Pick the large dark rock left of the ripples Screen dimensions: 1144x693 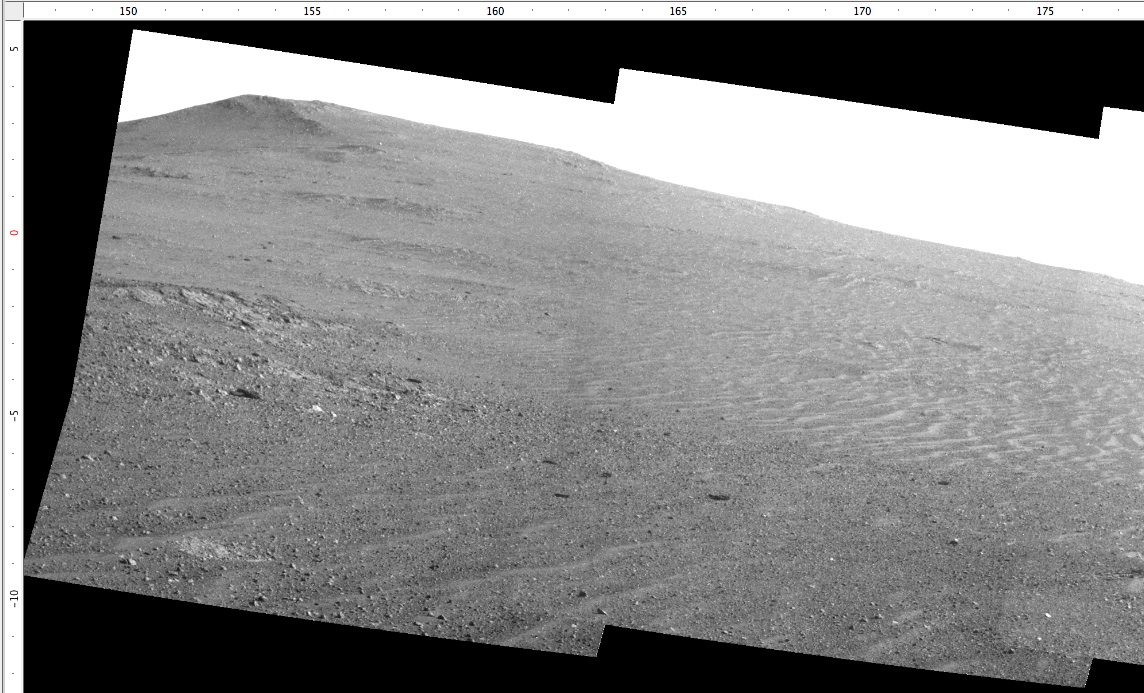(718, 496)
